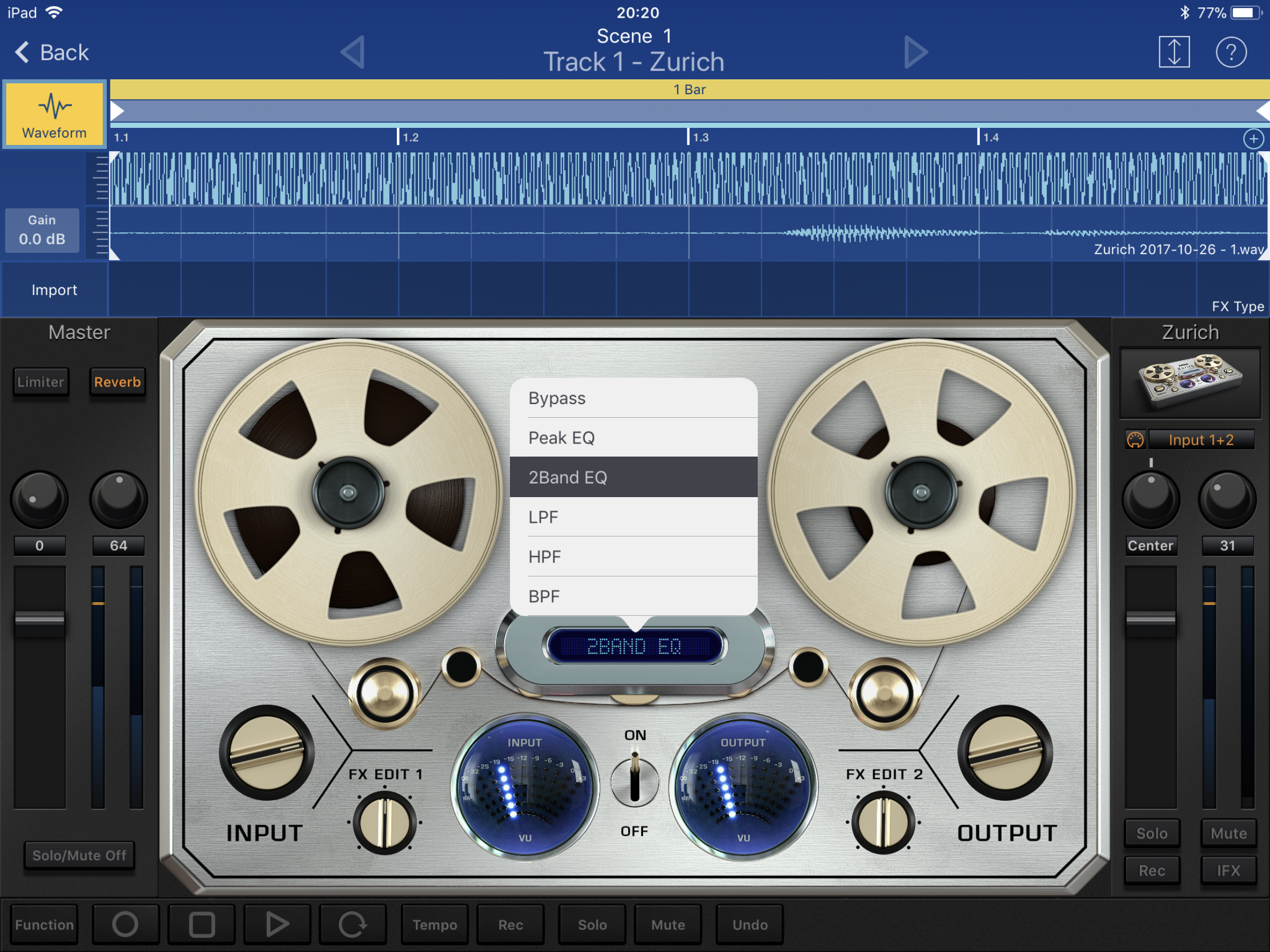Click the FX EDIT 1 knob

click(x=384, y=822)
